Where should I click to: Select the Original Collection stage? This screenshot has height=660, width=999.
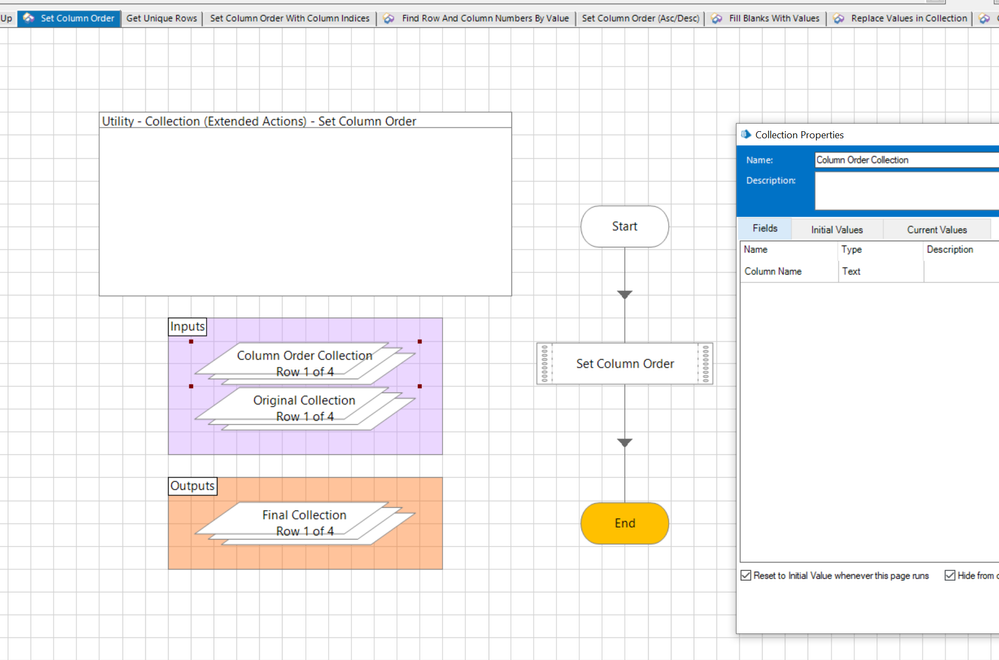[x=305, y=408]
